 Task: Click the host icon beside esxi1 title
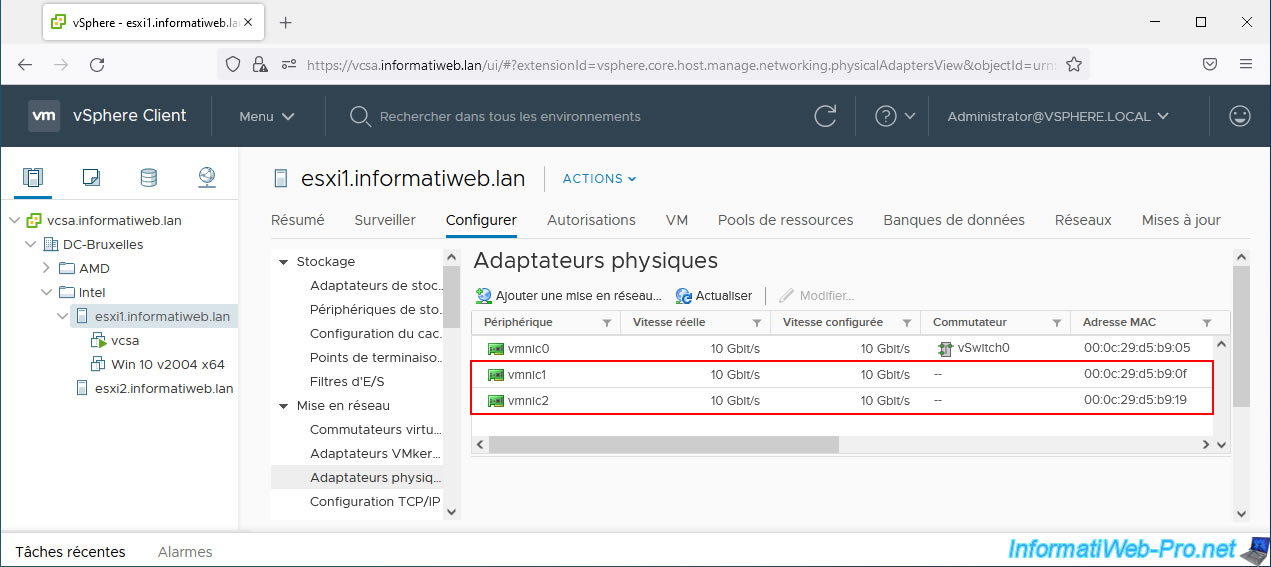(x=282, y=179)
